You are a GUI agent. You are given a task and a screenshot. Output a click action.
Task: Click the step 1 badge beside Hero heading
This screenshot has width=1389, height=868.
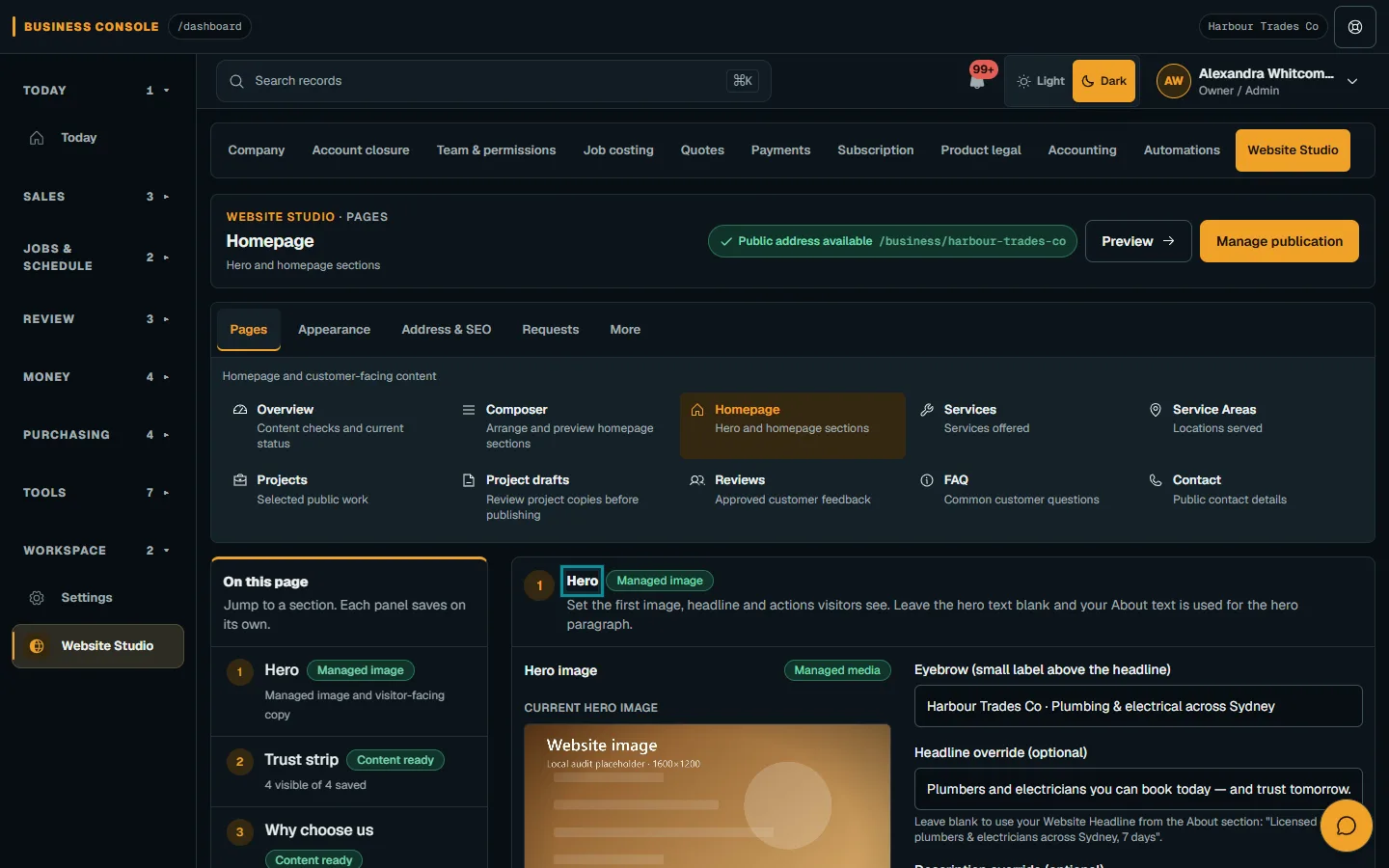pyautogui.click(x=539, y=585)
